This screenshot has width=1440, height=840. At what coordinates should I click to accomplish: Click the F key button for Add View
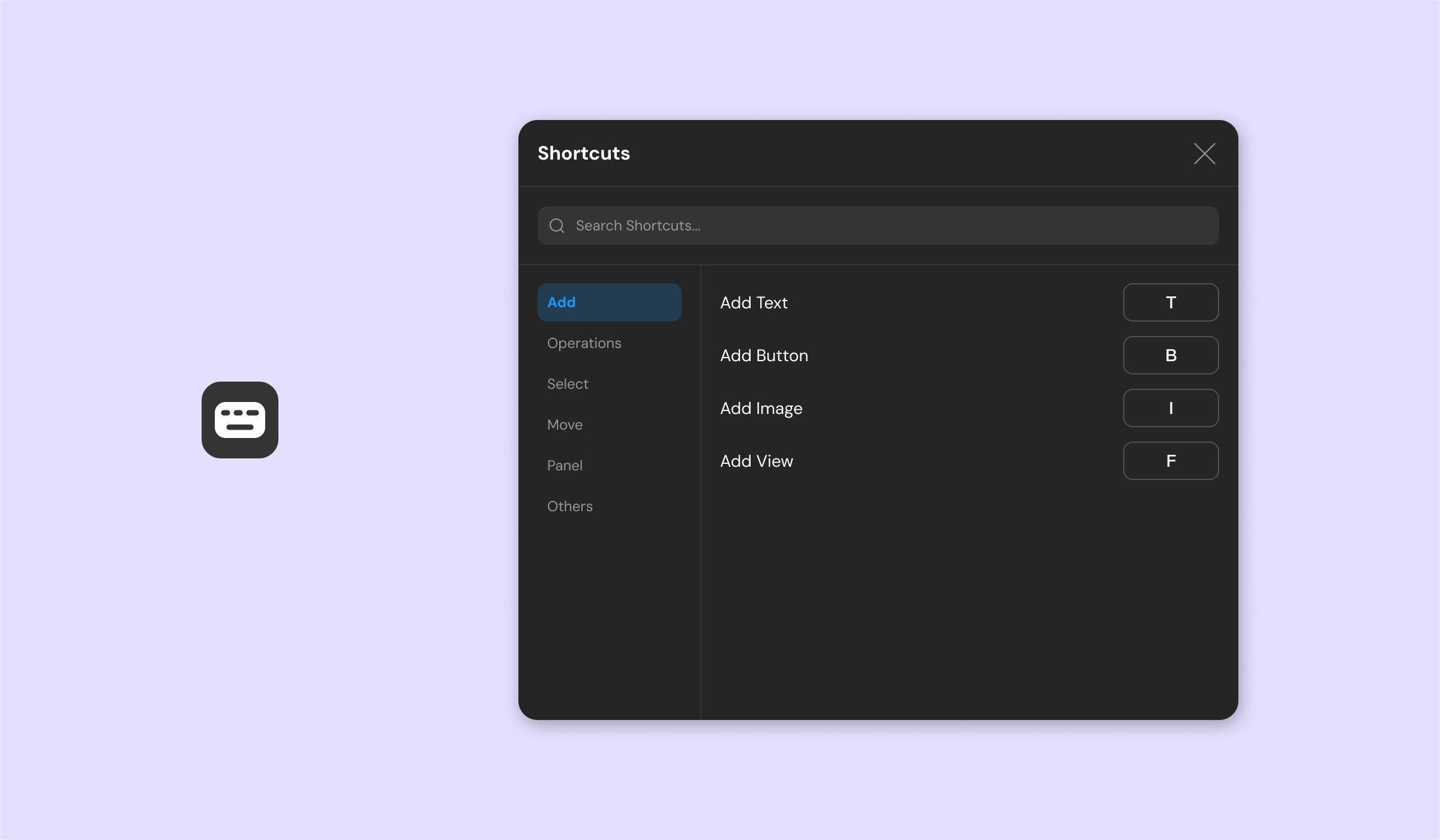(x=1171, y=461)
